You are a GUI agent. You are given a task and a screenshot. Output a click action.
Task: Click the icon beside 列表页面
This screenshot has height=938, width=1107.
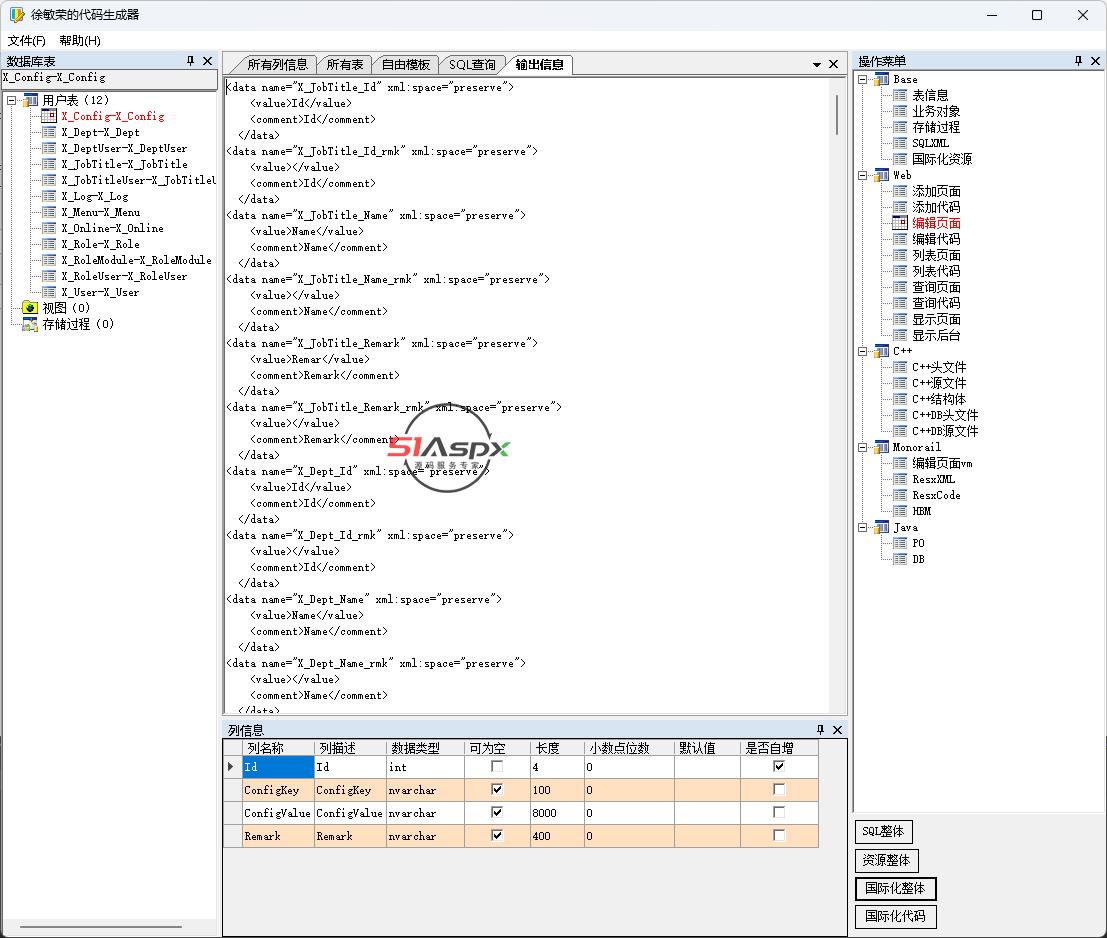coord(900,255)
